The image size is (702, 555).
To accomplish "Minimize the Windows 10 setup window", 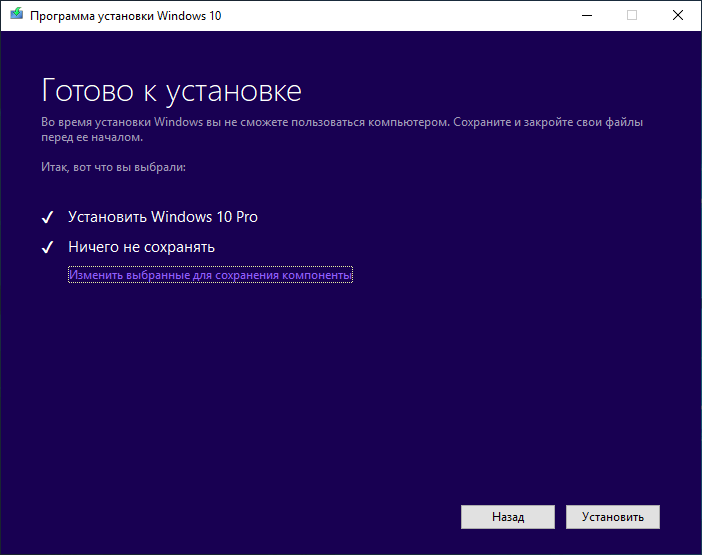I will (x=586, y=15).
